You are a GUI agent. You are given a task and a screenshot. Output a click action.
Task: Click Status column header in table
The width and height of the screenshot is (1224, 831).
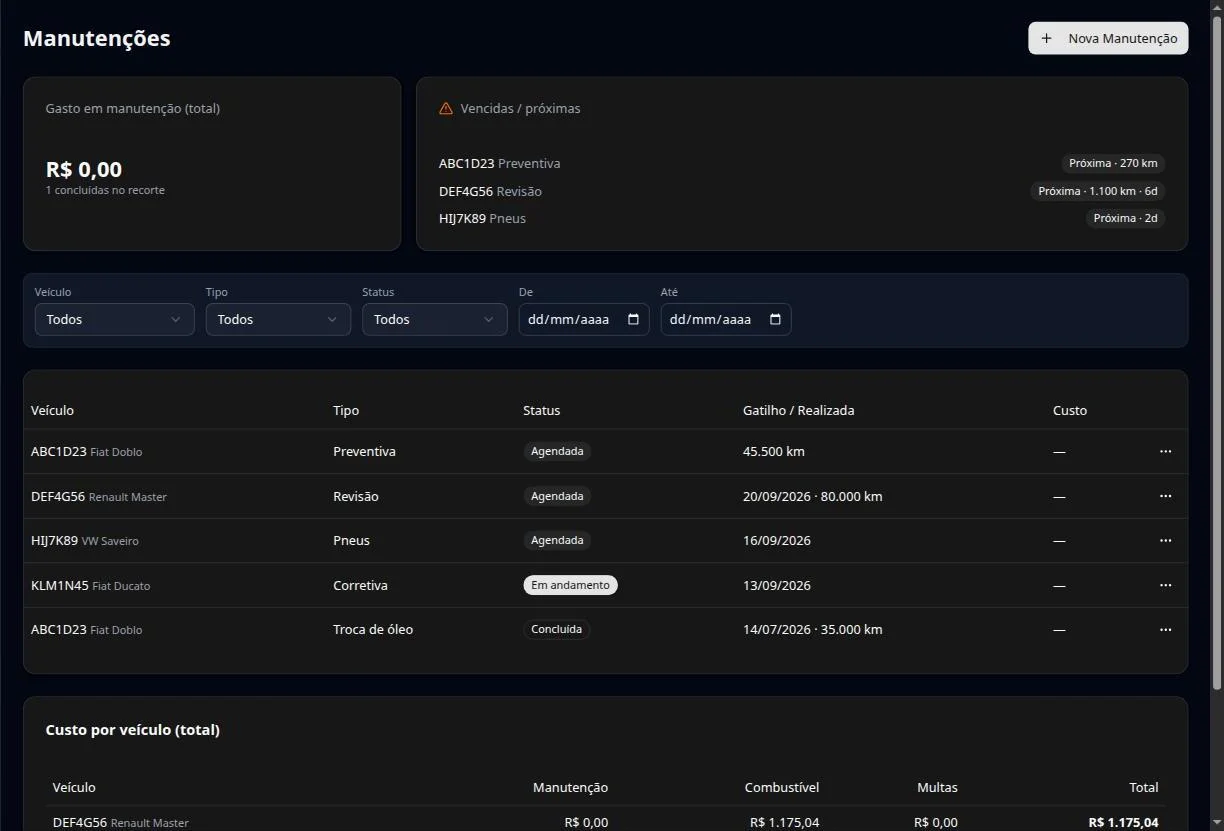542,410
